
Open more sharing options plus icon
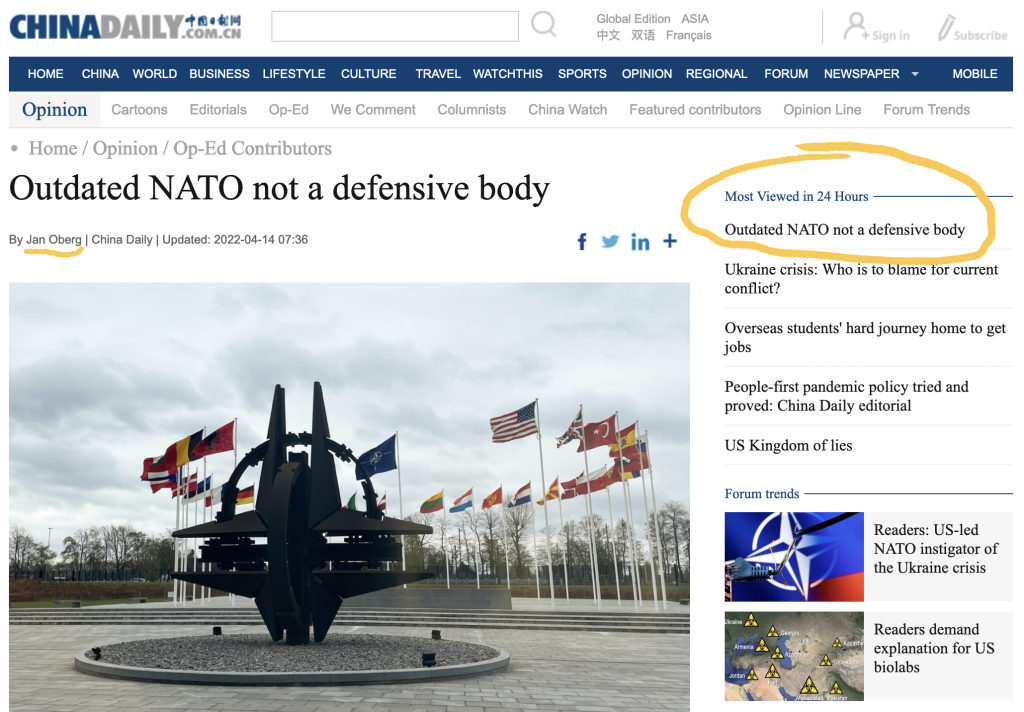(x=669, y=241)
